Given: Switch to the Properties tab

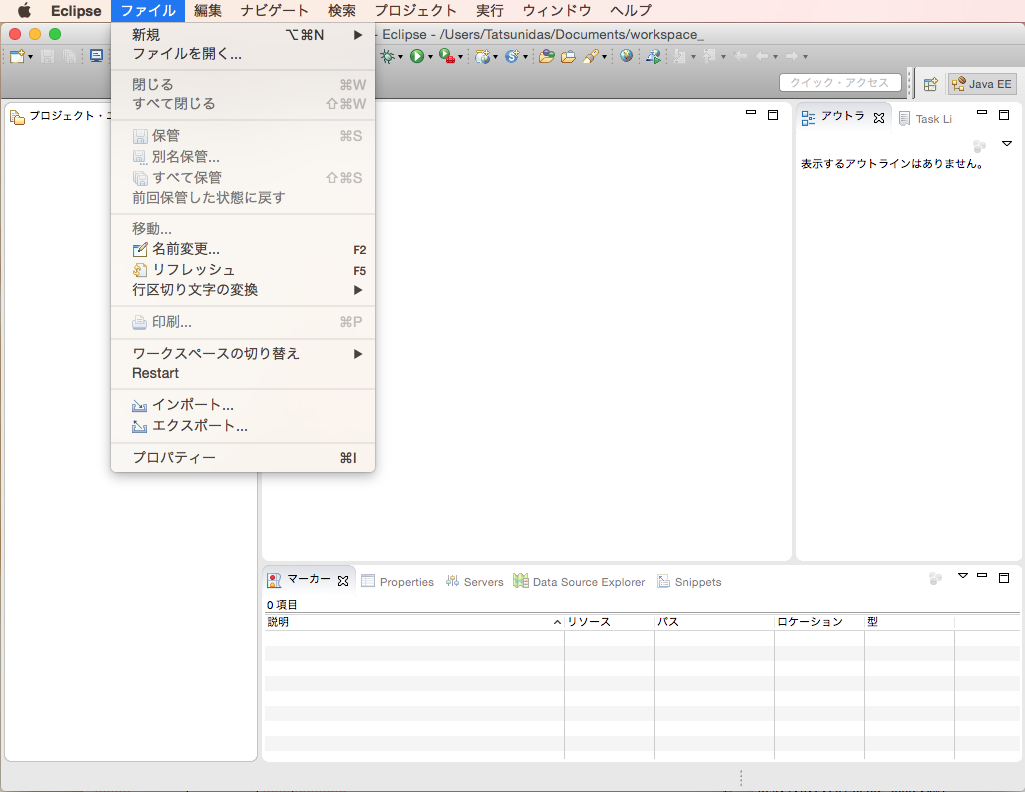Looking at the screenshot, I should pos(397,582).
